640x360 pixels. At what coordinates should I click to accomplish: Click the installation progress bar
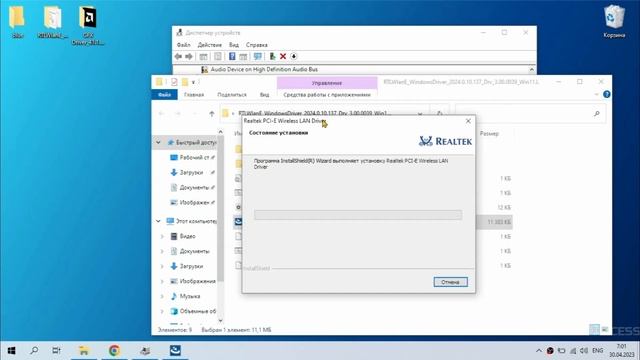[x=358, y=215]
